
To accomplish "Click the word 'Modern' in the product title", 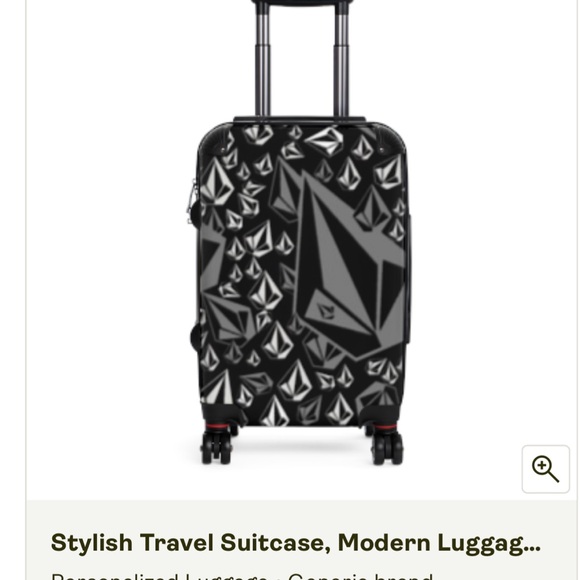I will [384, 543].
